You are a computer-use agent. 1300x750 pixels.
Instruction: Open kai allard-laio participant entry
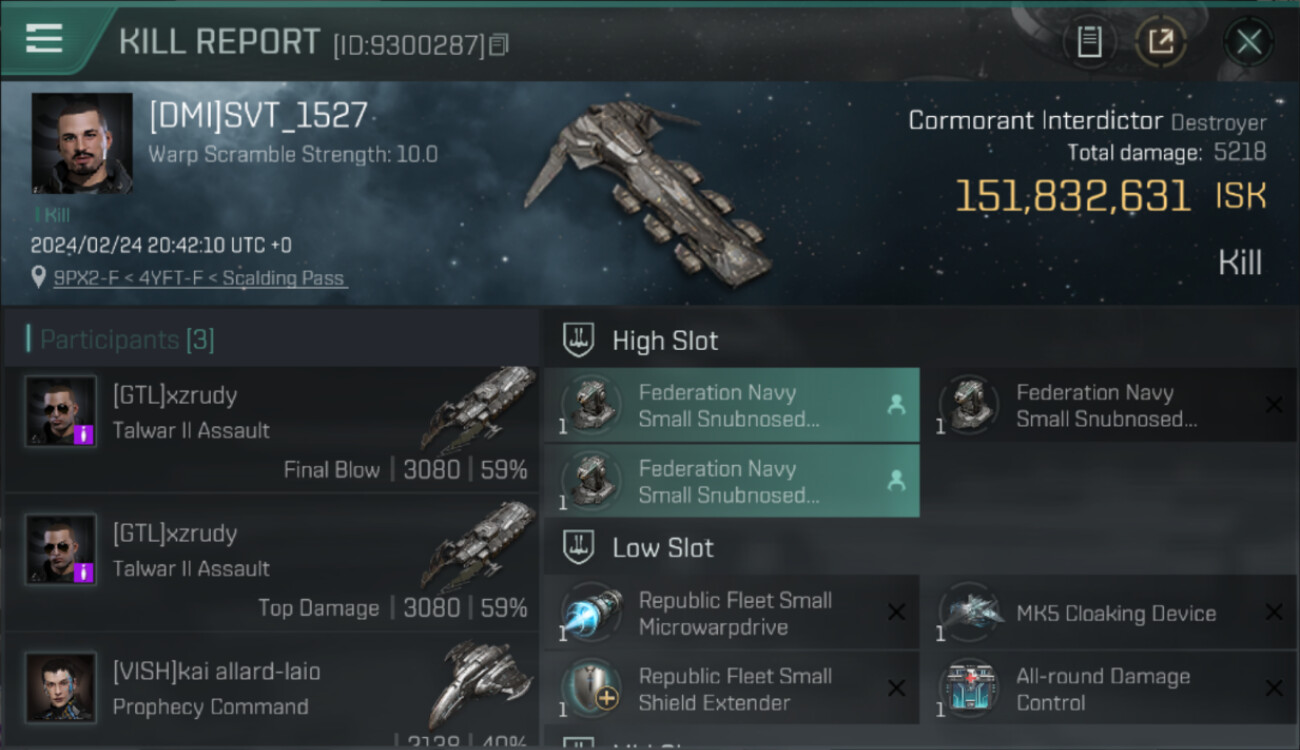tap(270, 690)
